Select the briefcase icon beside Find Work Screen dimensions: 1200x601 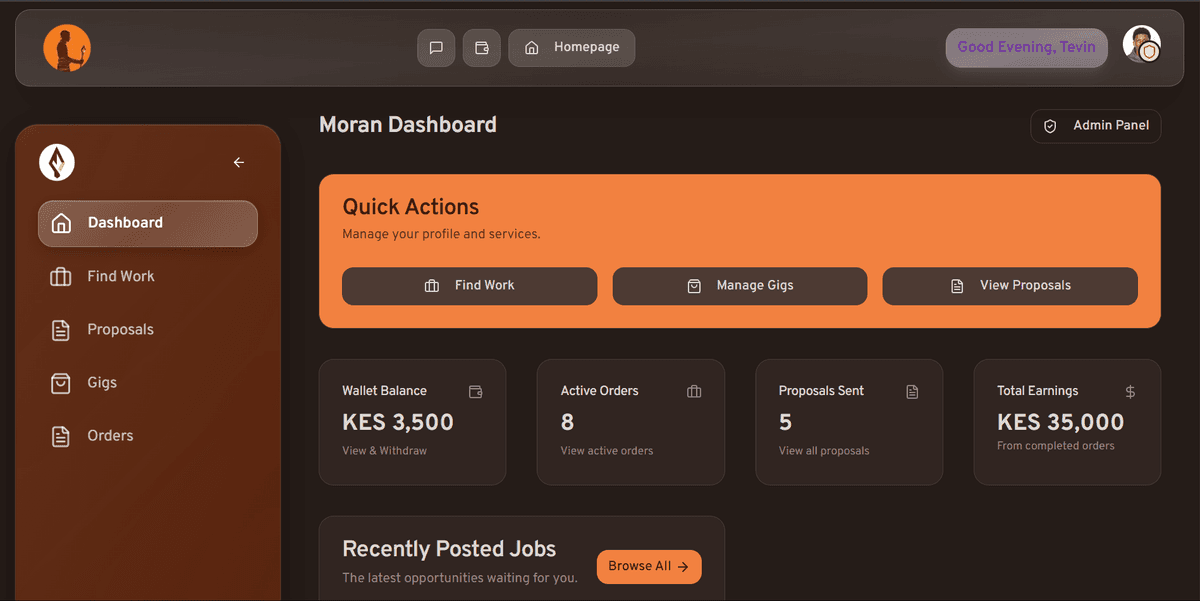pyautogui.click(x=431, y=285)
